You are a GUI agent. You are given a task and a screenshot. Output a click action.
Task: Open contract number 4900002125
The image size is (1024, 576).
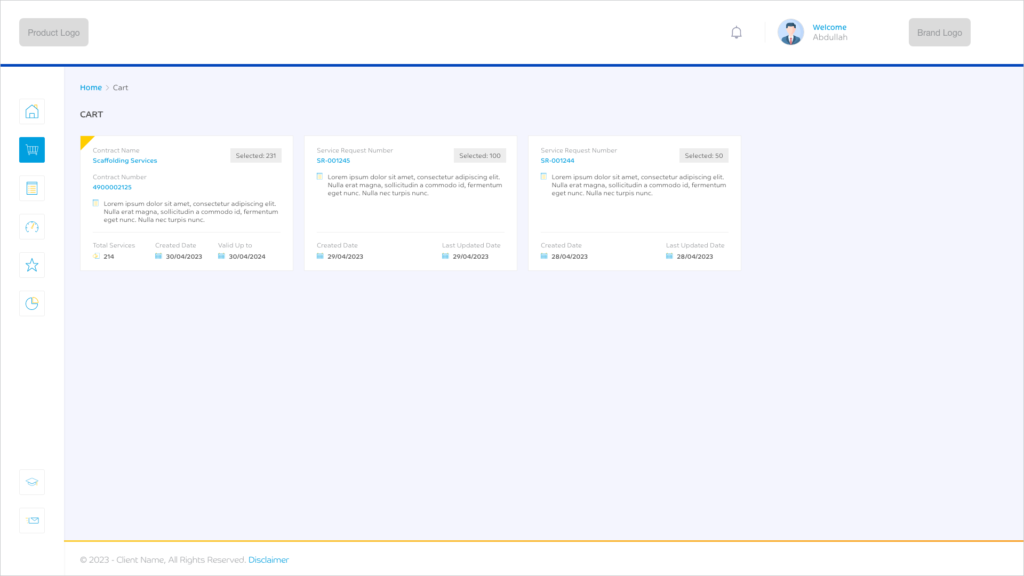pyautogui.click(x=112, y=187)
